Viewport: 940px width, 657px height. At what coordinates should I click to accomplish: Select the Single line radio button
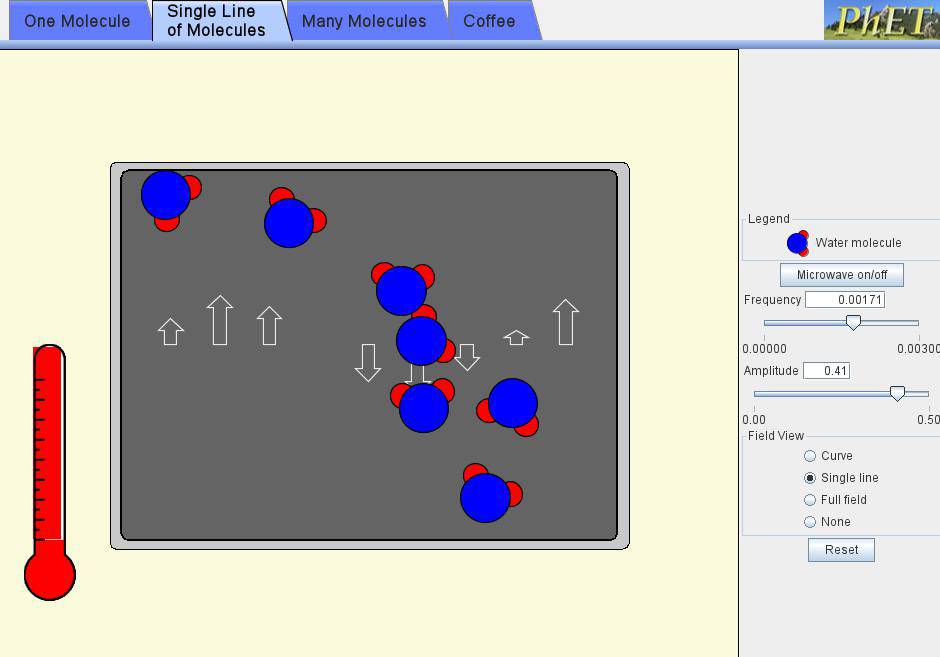pos(810,478)
